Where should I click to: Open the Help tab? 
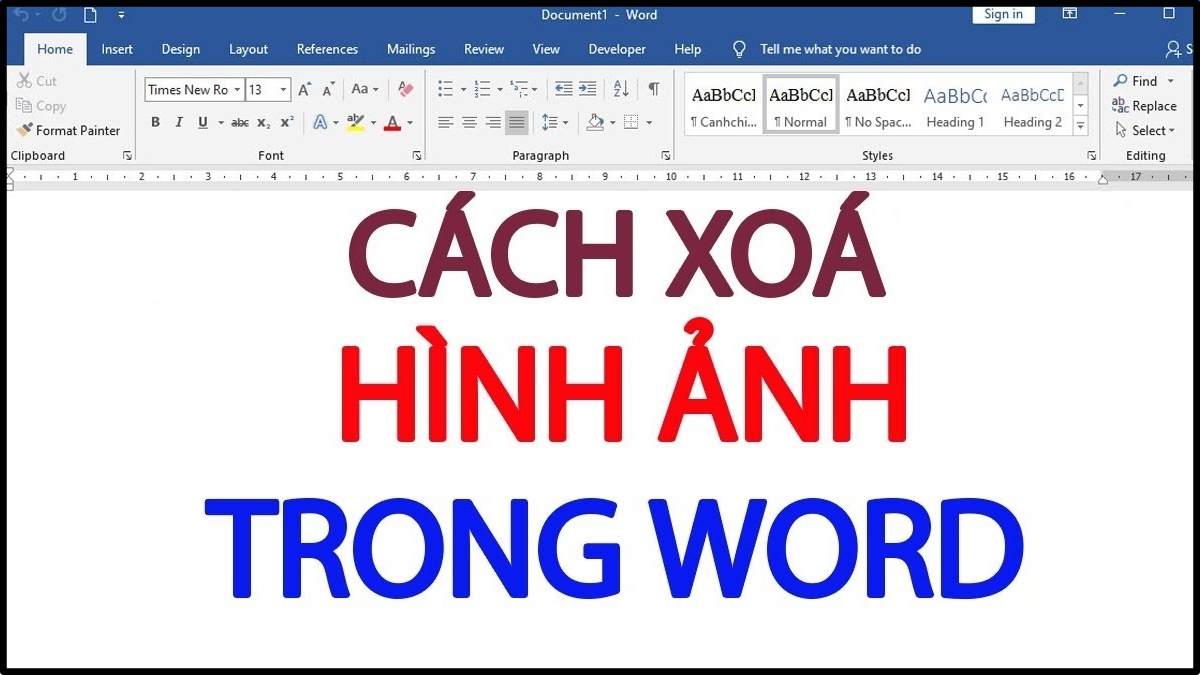point(687,49)
